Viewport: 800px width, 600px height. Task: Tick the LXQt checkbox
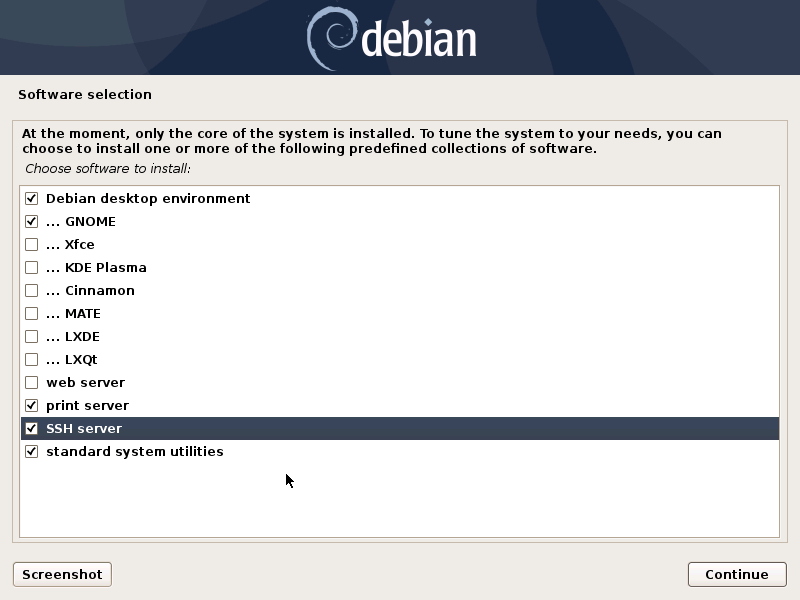tap(32, 359)
